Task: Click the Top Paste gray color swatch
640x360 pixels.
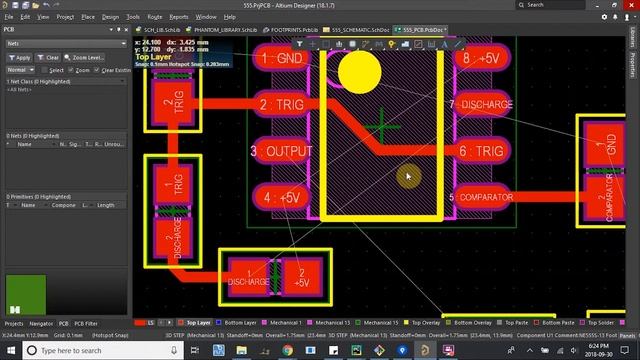Action: pos(499,322)
